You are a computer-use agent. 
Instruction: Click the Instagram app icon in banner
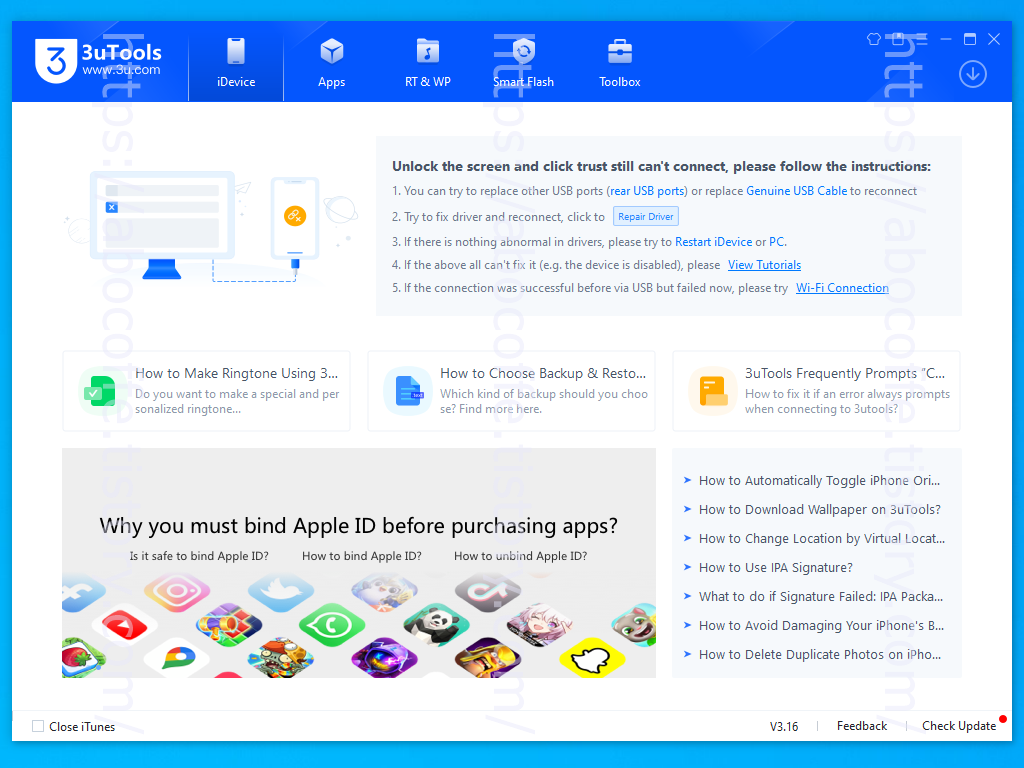177,591
